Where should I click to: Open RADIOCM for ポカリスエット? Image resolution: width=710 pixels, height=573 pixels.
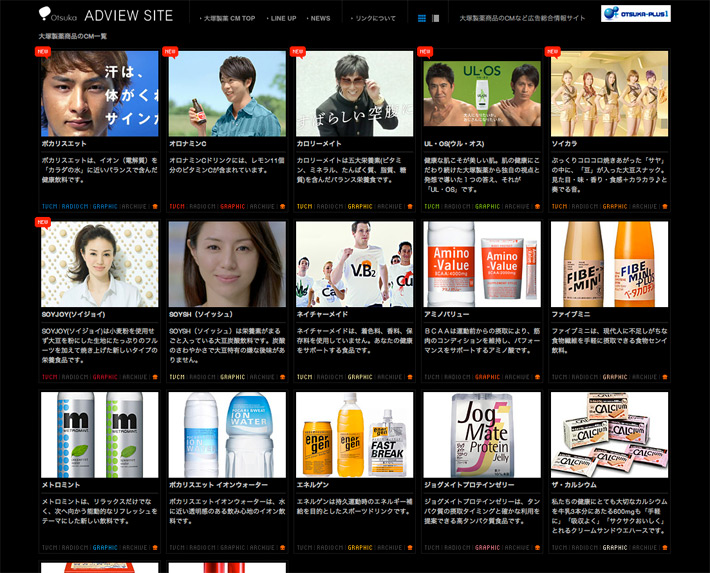75,207
